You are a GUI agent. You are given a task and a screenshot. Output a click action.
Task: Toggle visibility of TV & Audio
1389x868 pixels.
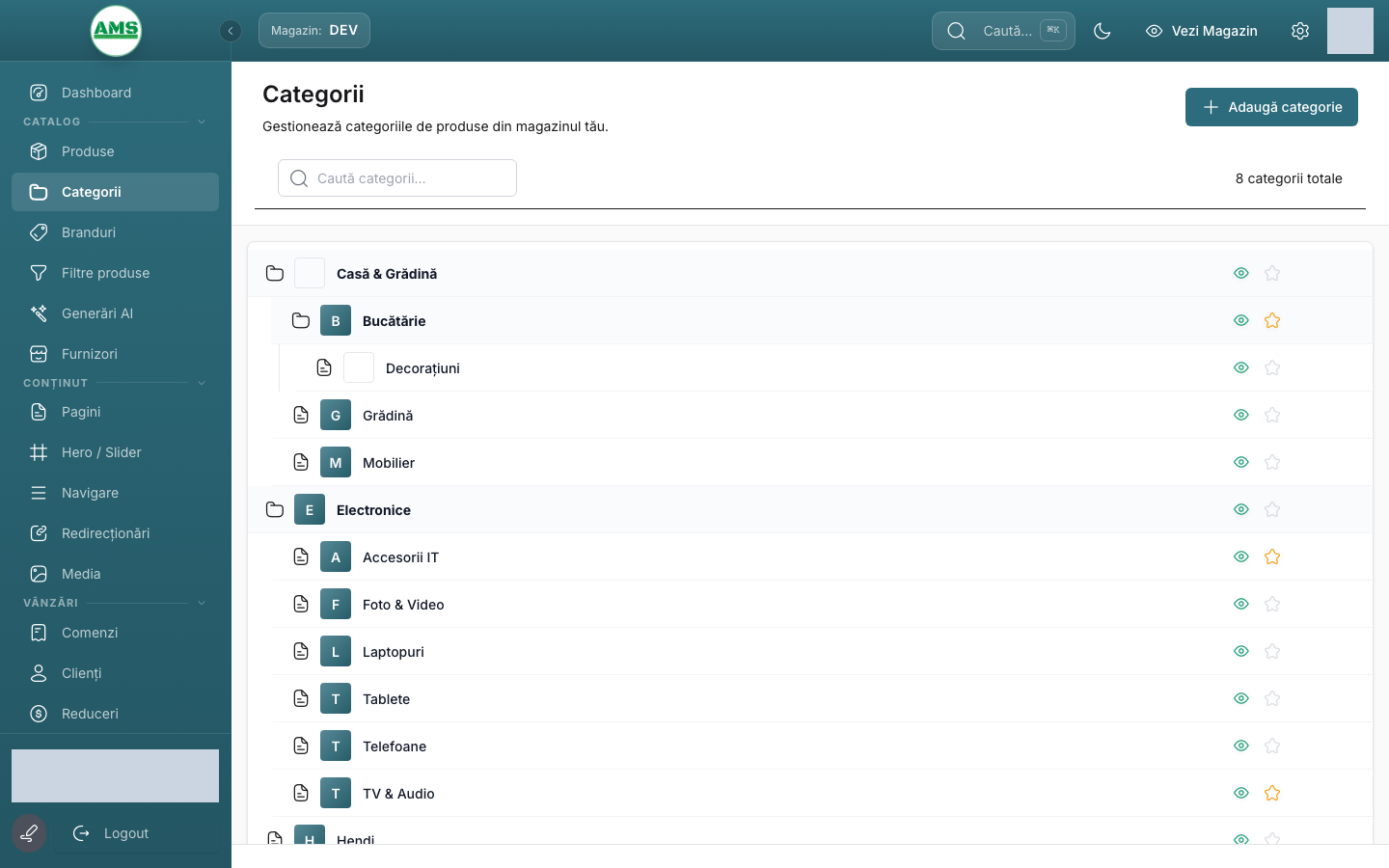tap(1241, 794)
